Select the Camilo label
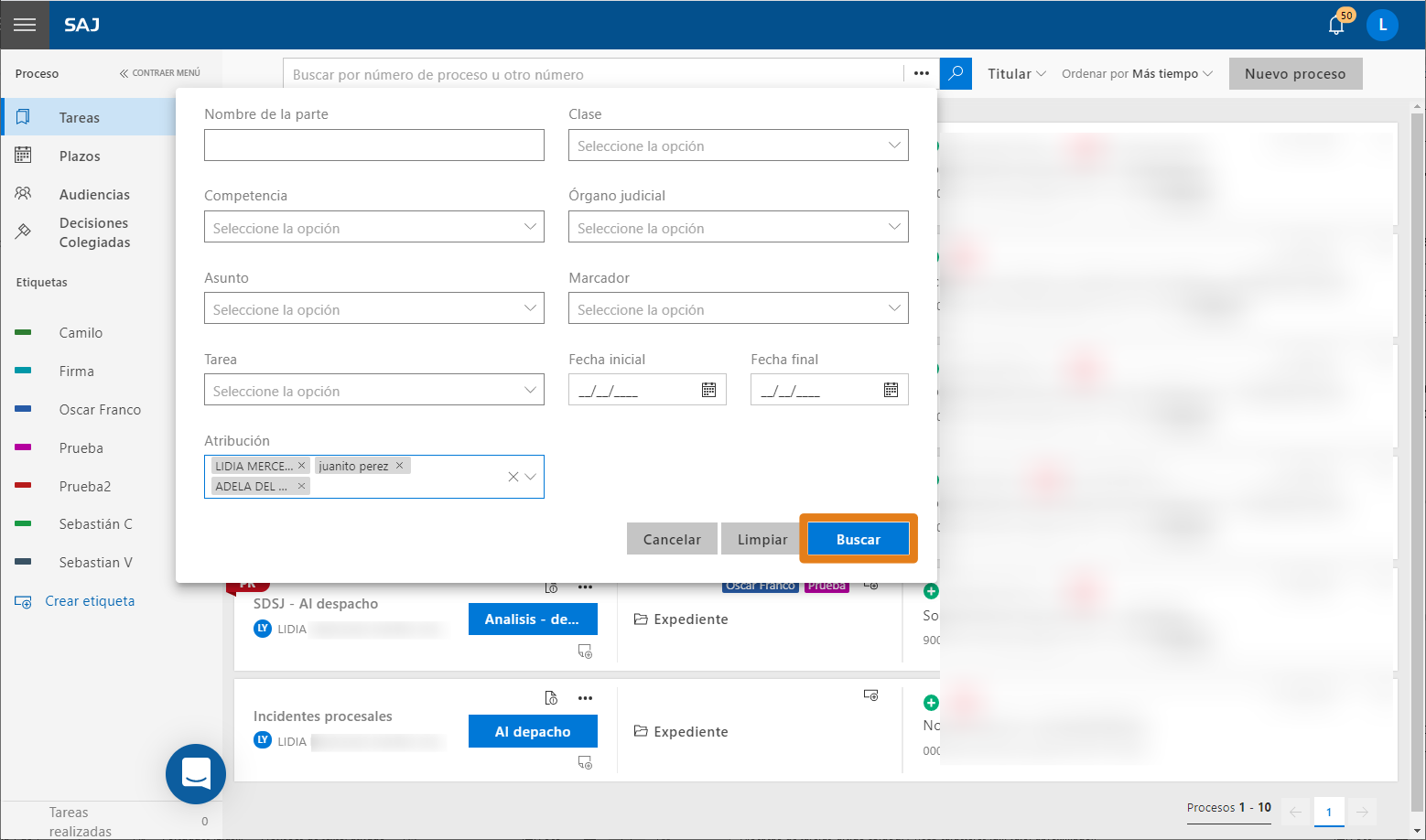Screen dimensions: 1426x840 81,333
